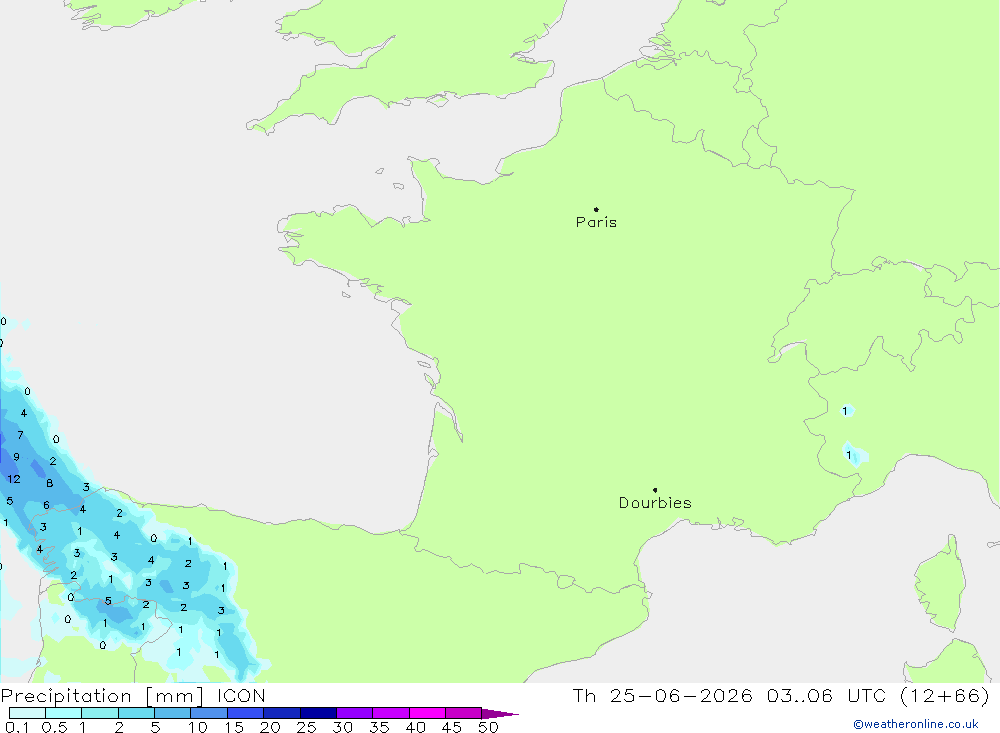Click the Dourbies city label
Viewport: 1000px width, 733px height.
[655, 503]
